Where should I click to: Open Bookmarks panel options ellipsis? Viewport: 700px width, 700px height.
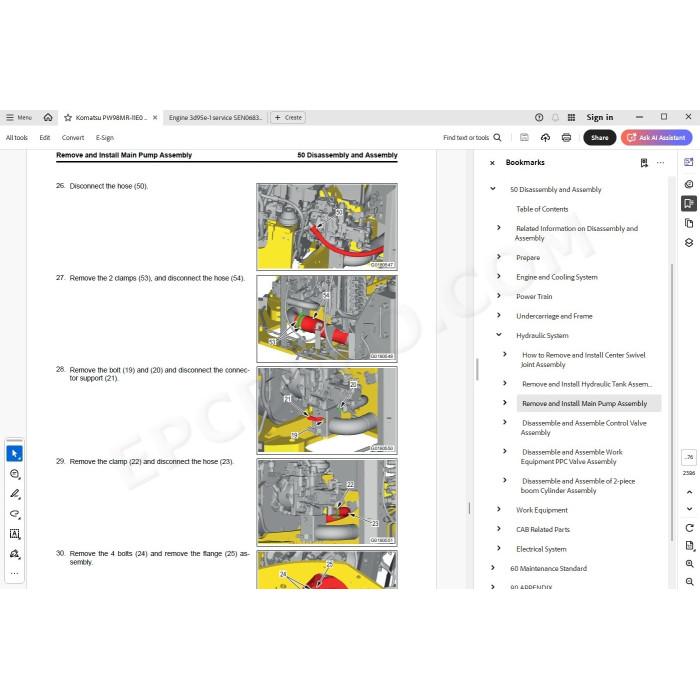[660, 163]
